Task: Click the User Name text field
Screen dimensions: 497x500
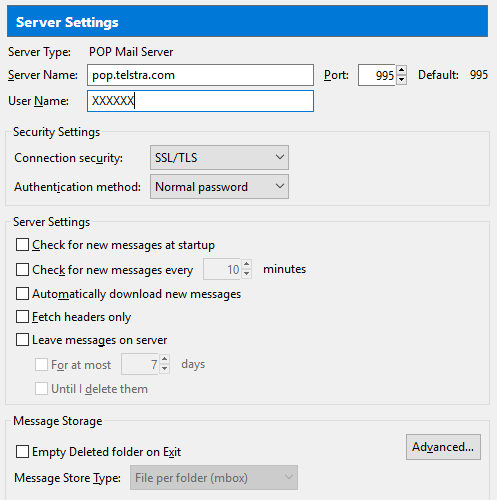Action: [x=200, y=101]
